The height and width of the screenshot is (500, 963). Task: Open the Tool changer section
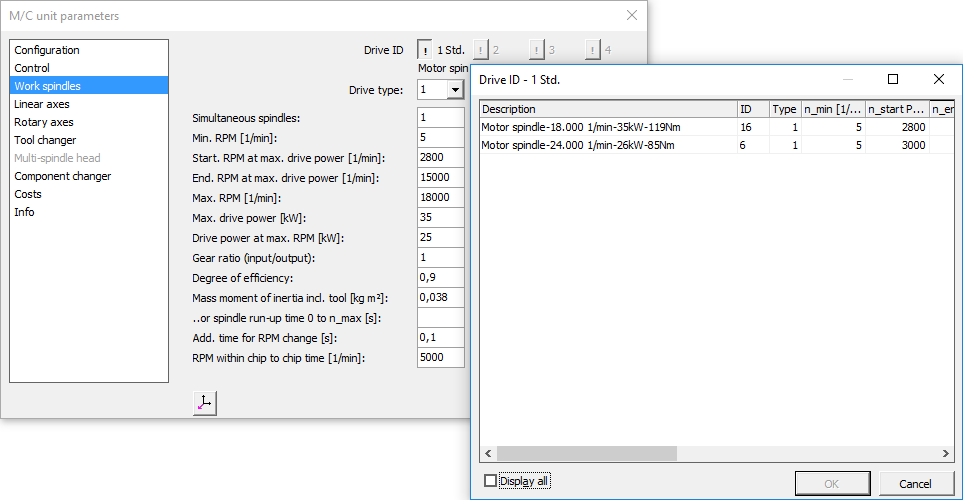(x=45, y=140)
